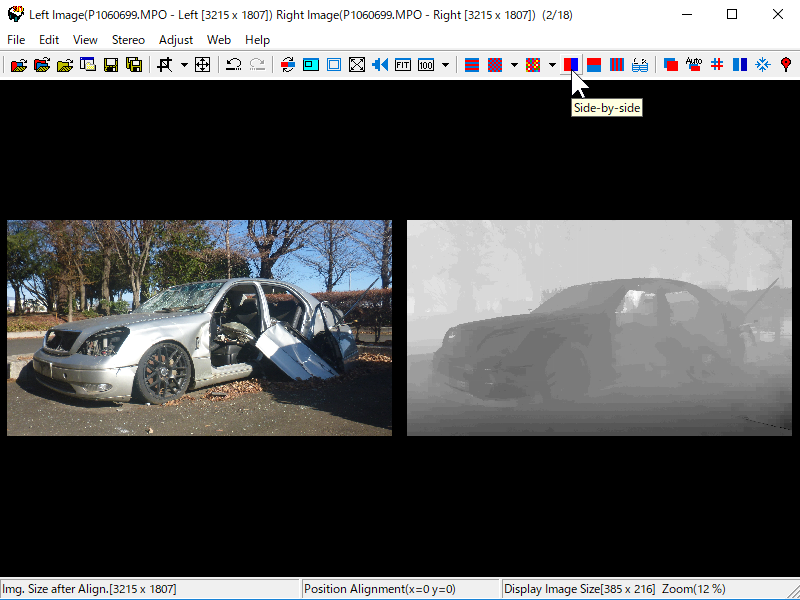Select interlaced stereo display mode
The height and width of the screenshot is (600, 800).
pos(472,65)
